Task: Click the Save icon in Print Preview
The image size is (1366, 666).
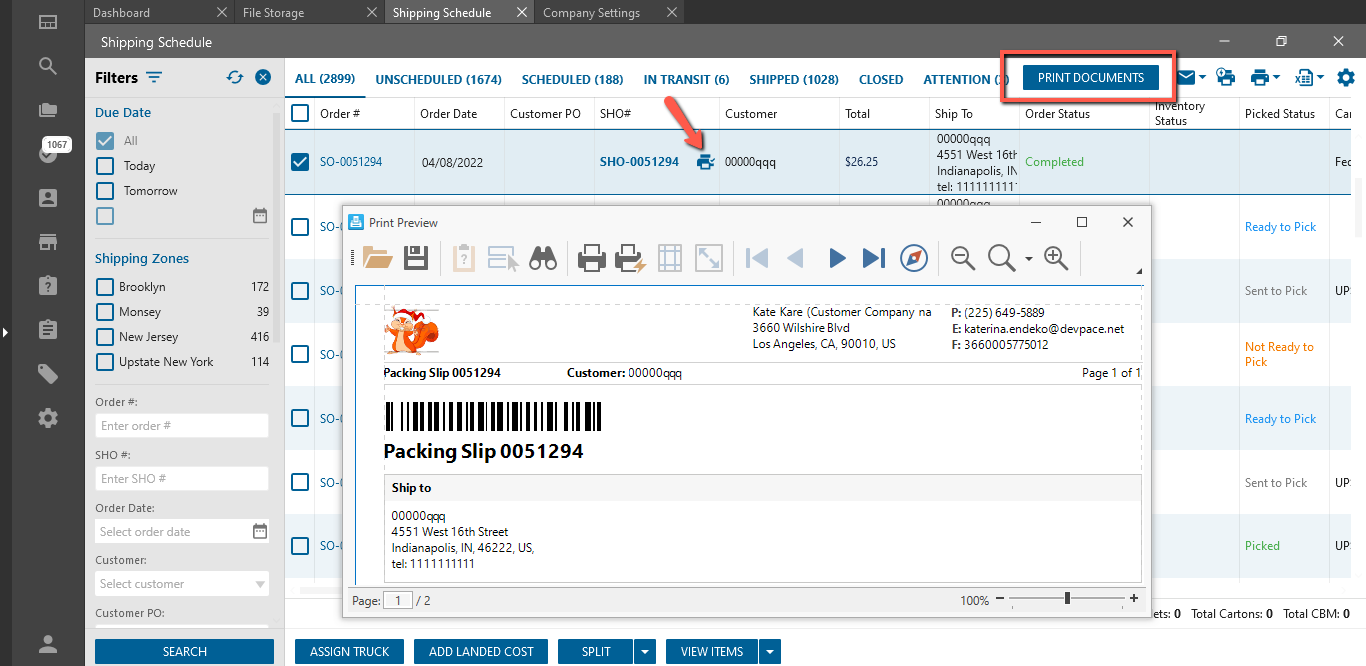Action: click(416, 258)
